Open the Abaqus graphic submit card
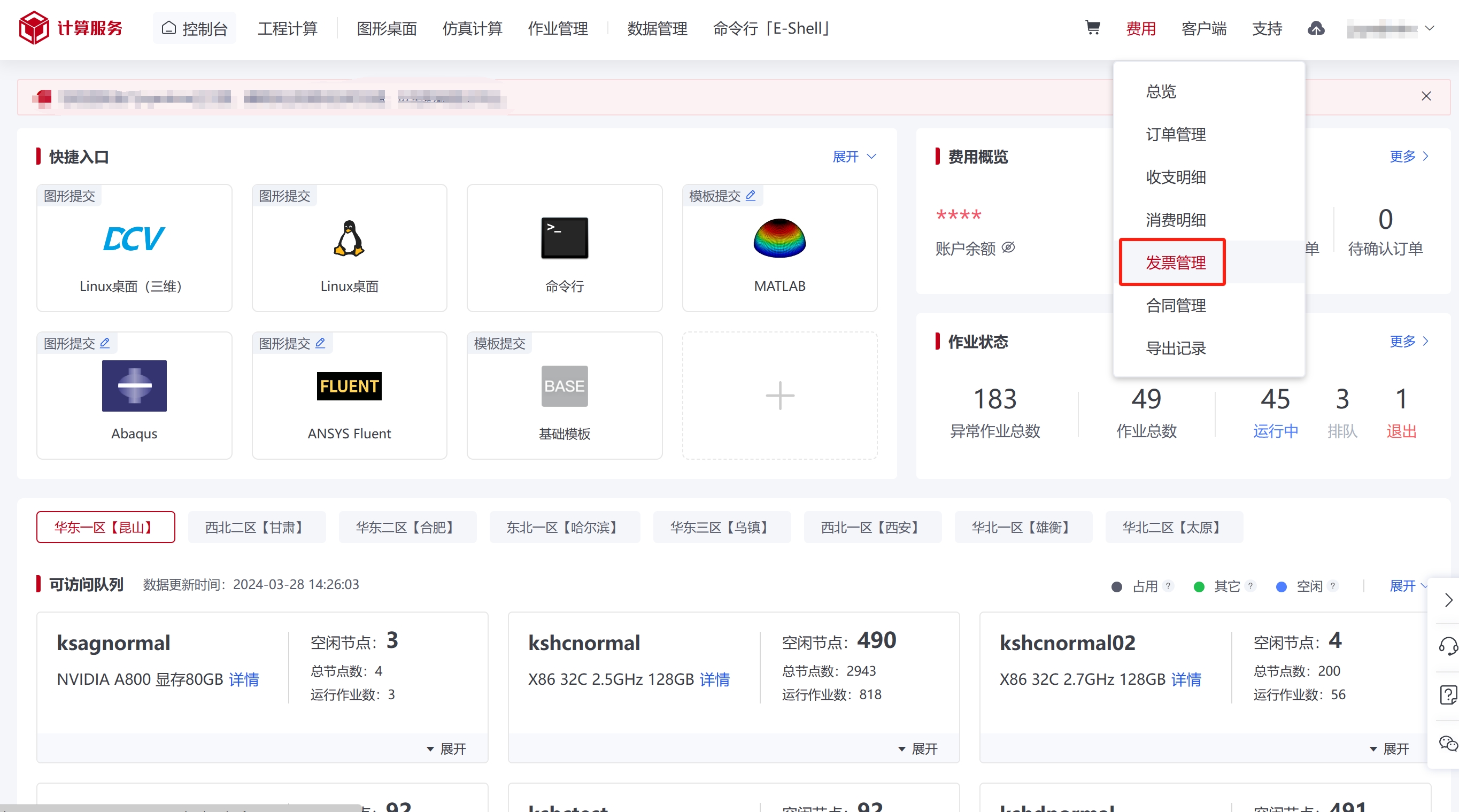1459x812 pixels. (134, 395)
